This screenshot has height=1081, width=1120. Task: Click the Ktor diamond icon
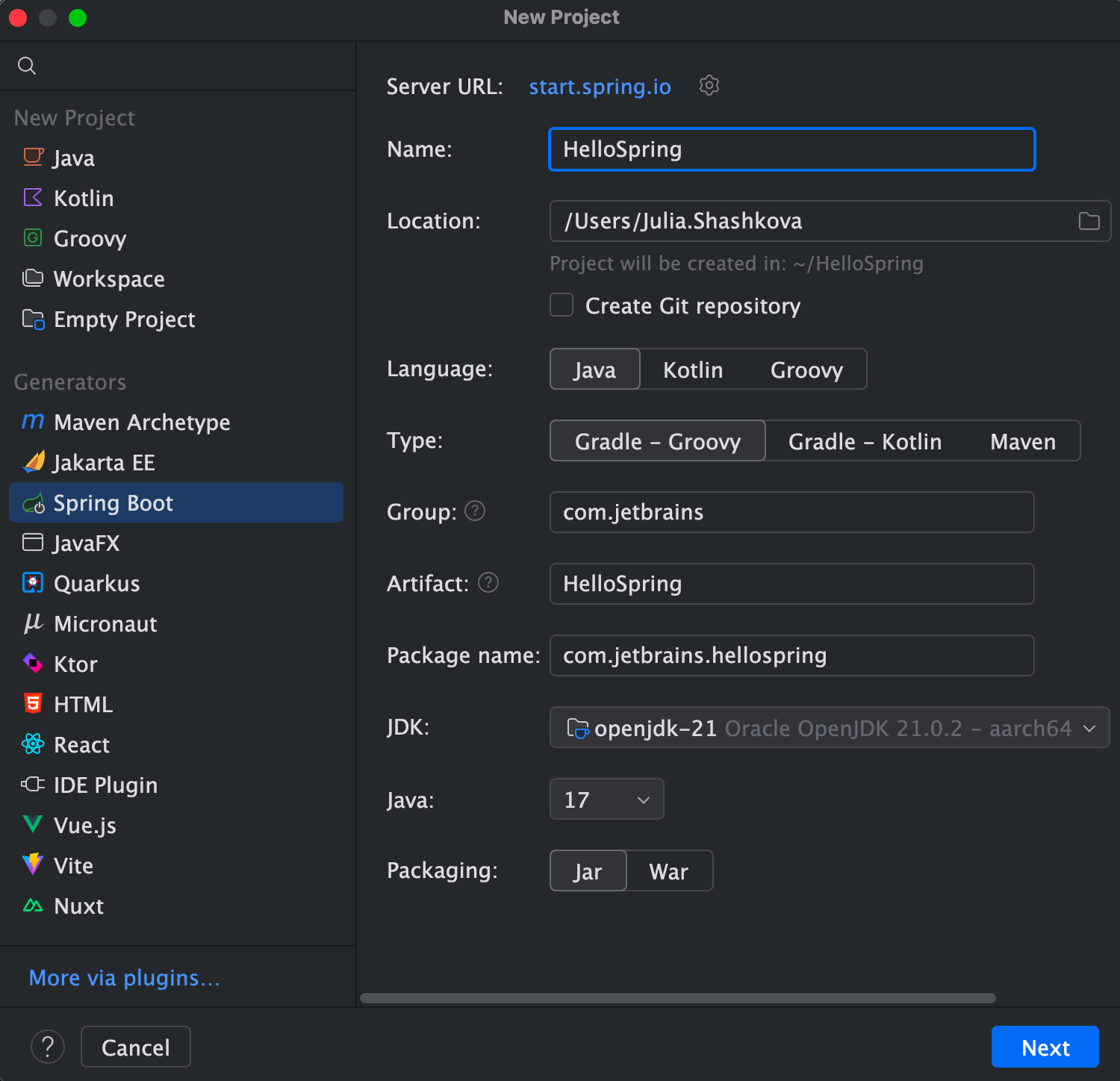33,663
